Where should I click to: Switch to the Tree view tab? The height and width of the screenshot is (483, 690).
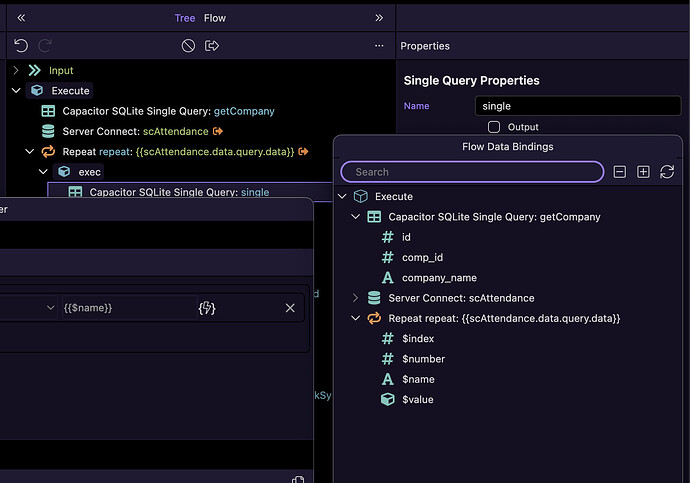point(185,18)
